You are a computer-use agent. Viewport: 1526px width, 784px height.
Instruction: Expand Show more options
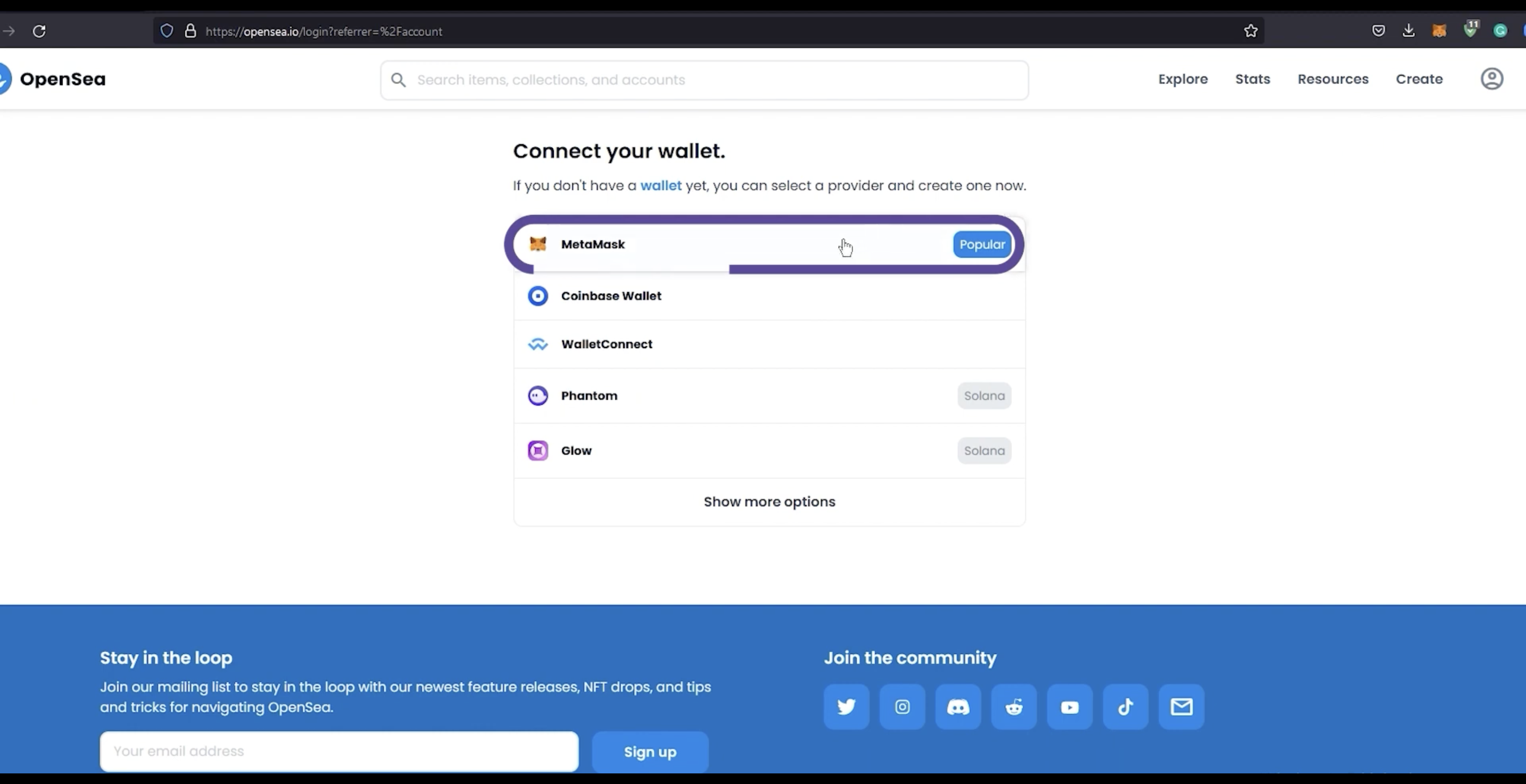pos(769,502)
